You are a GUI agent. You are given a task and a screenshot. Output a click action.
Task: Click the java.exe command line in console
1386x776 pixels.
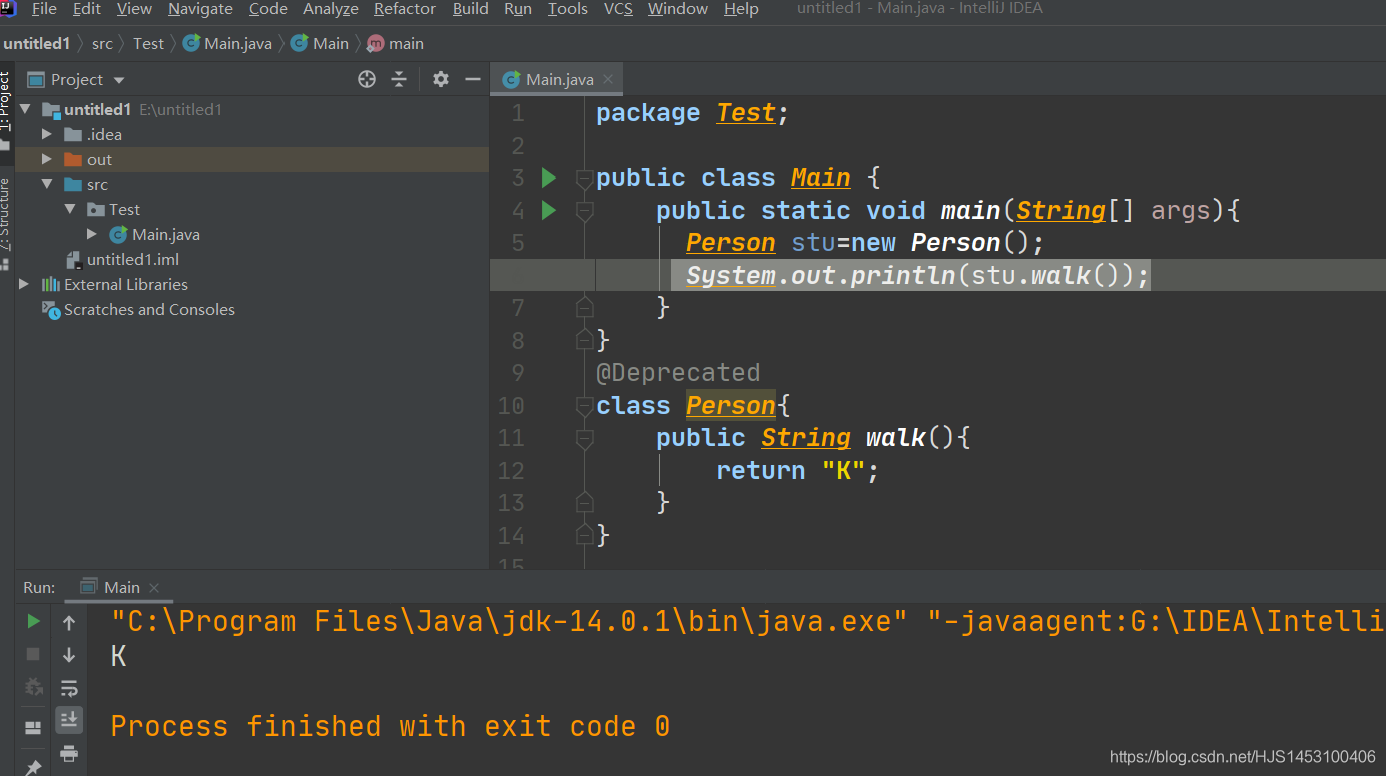pyautogui.click(x=748, y=622)
